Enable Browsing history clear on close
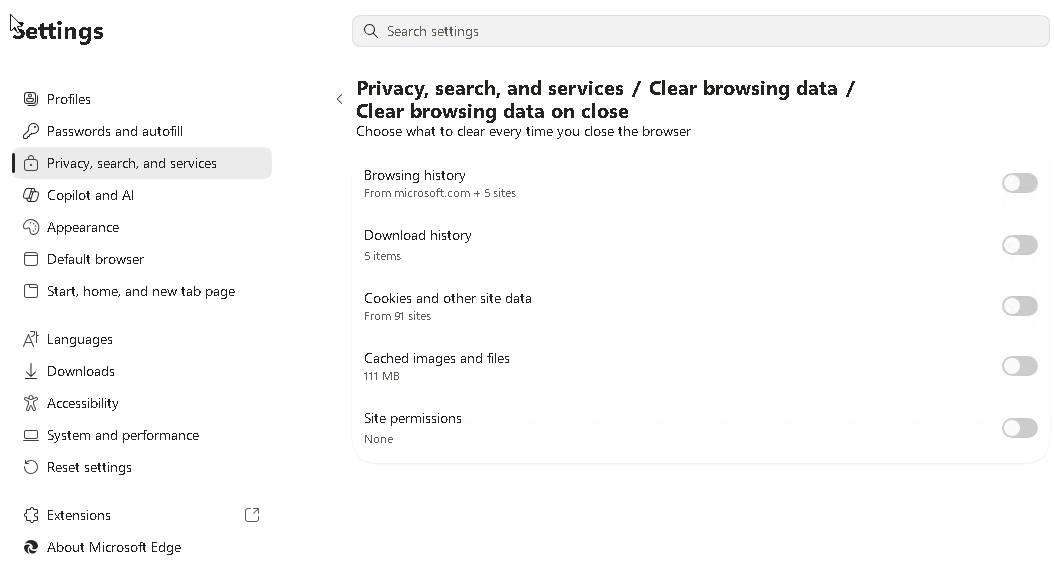The width and height of the screenshot is (1054, 565). (1020, 183)
